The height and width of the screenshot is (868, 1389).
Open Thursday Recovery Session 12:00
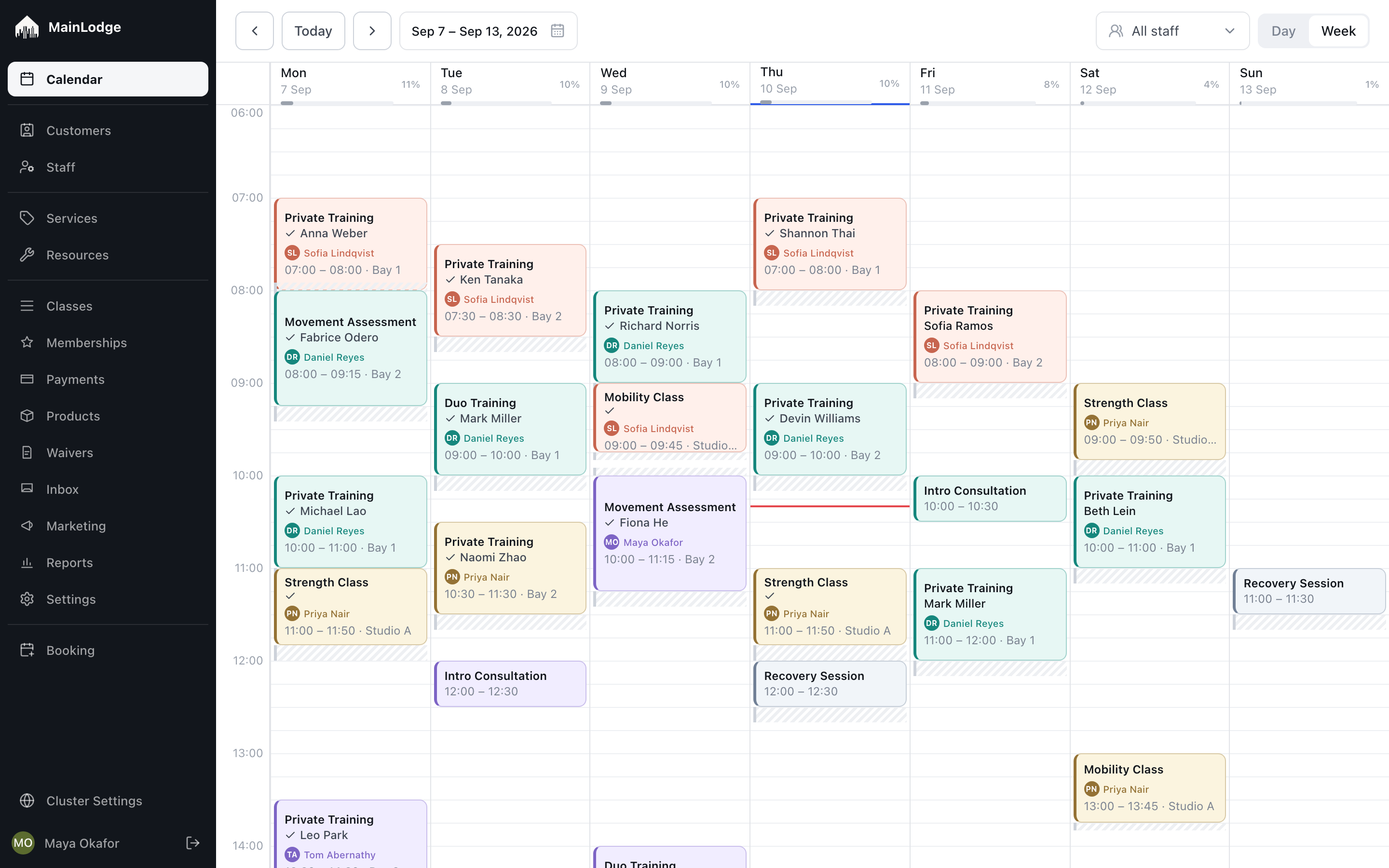click(830, 683)
